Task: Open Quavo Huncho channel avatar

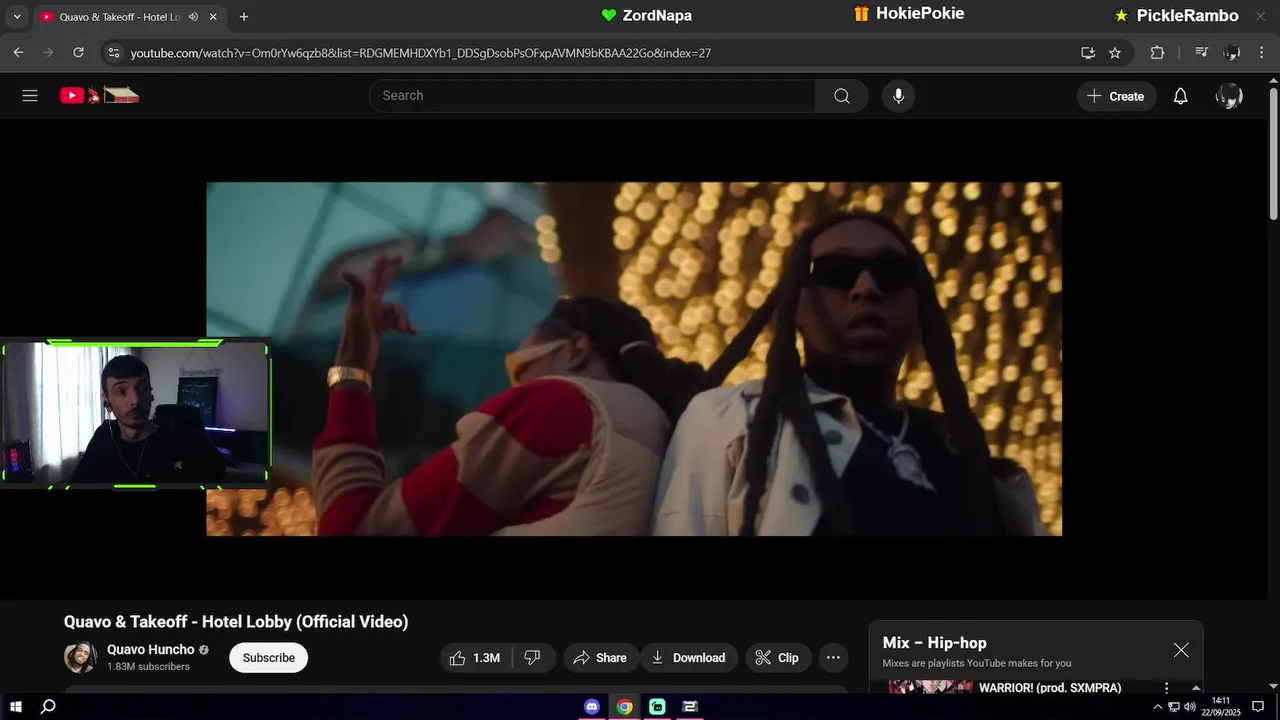Action: click(x=80, y=657)
